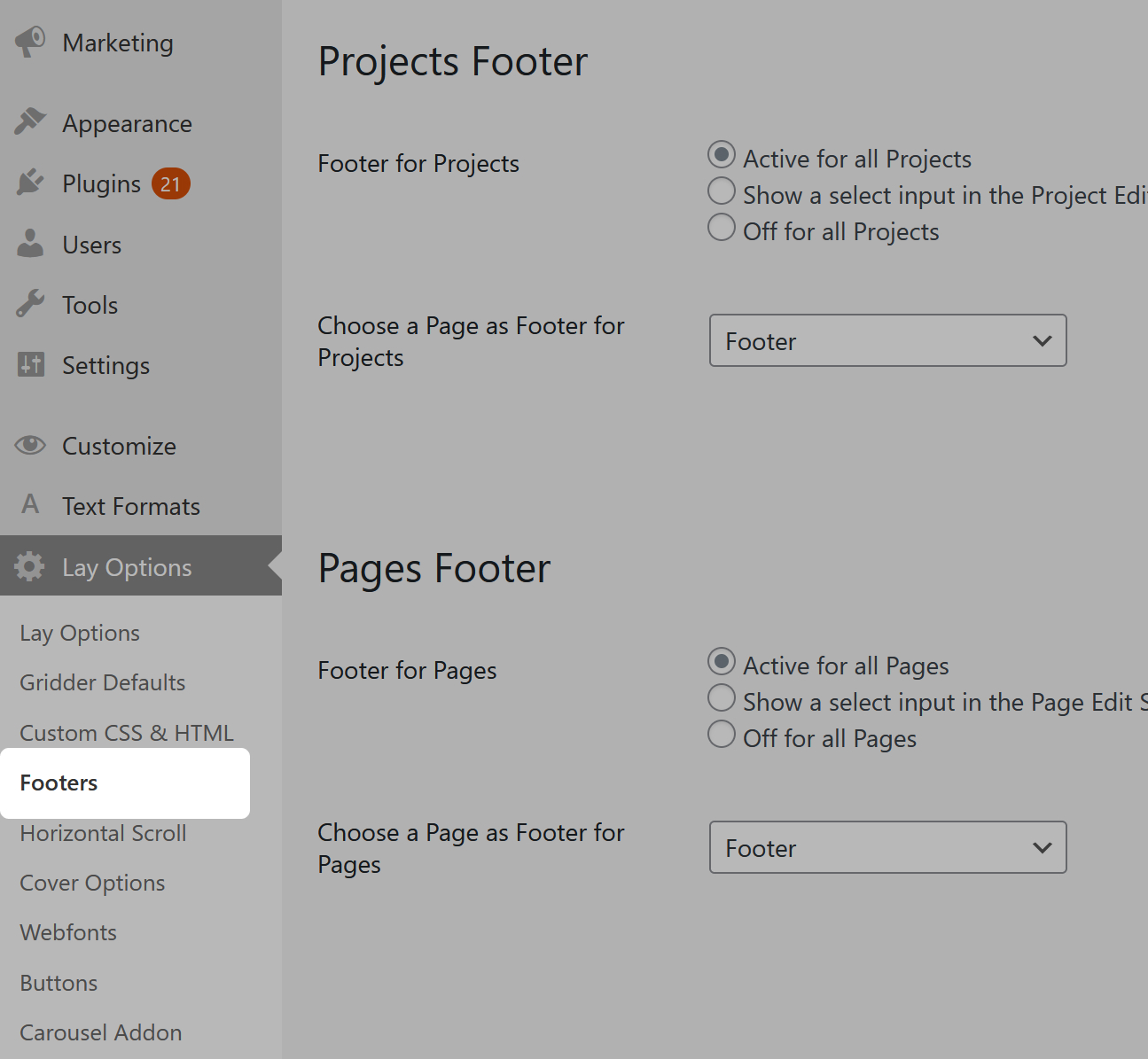This screenshot has width=1148, height=1059.
Task: Select Active for all Pages
Action: (721, 661)
